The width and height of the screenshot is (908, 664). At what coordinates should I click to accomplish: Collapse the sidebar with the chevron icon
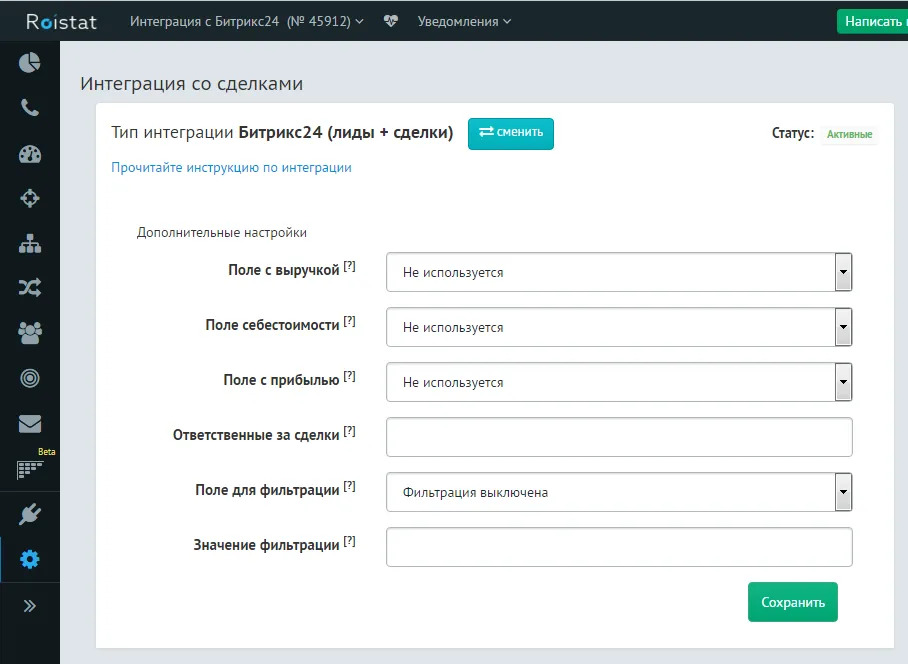point(29,605)
